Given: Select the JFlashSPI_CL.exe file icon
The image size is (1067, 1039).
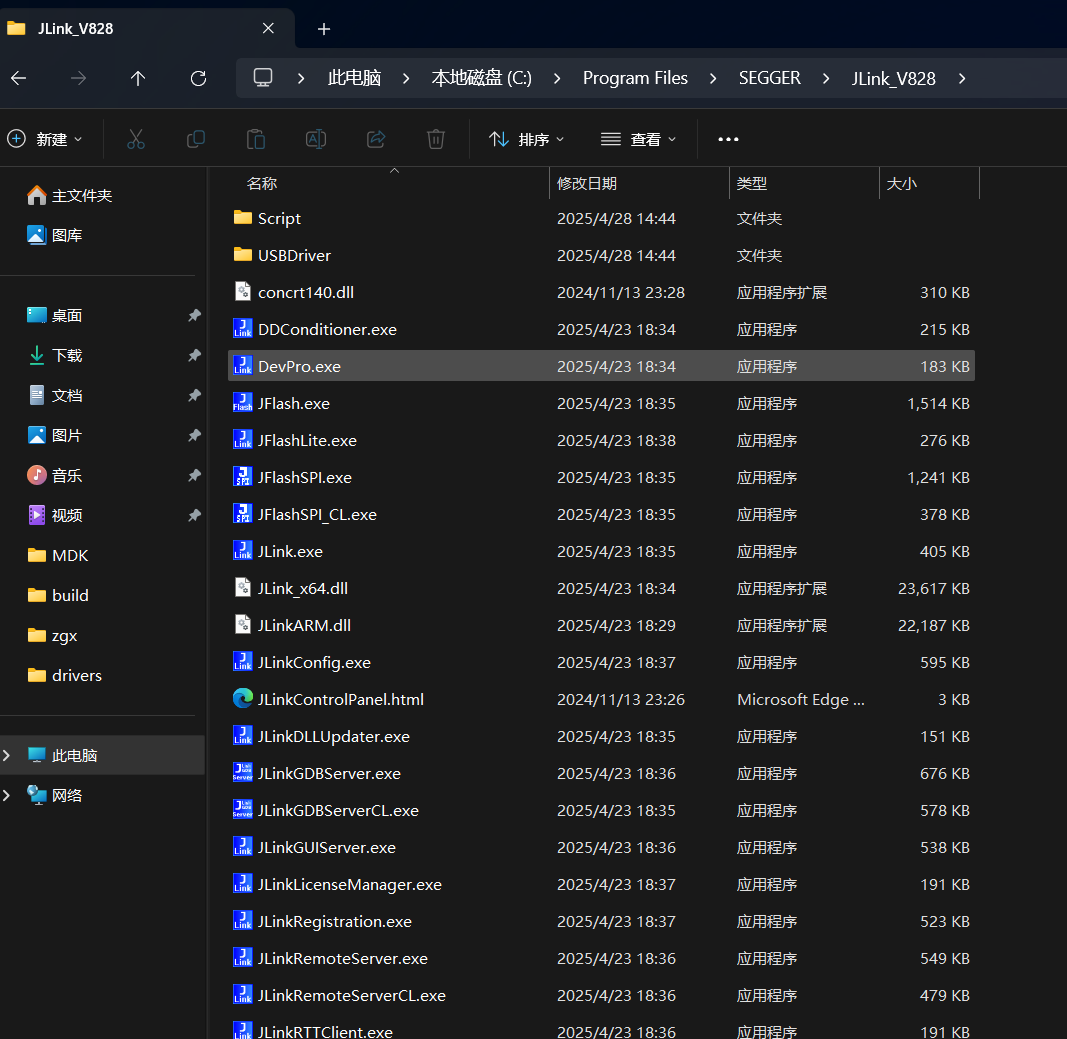Looking at the screenshot, I should 242,514.
